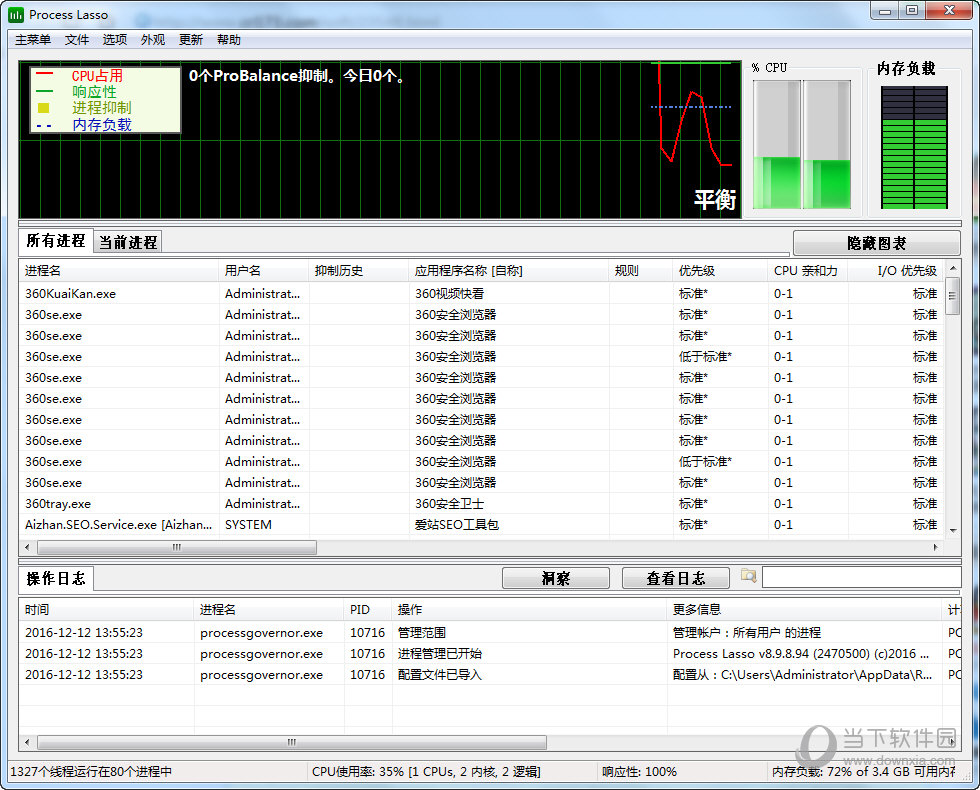The width and height of the screenshot is (980, 790).
Task: Click the process list horizontal scrollbar thumb
Action: tap(177, 548)
